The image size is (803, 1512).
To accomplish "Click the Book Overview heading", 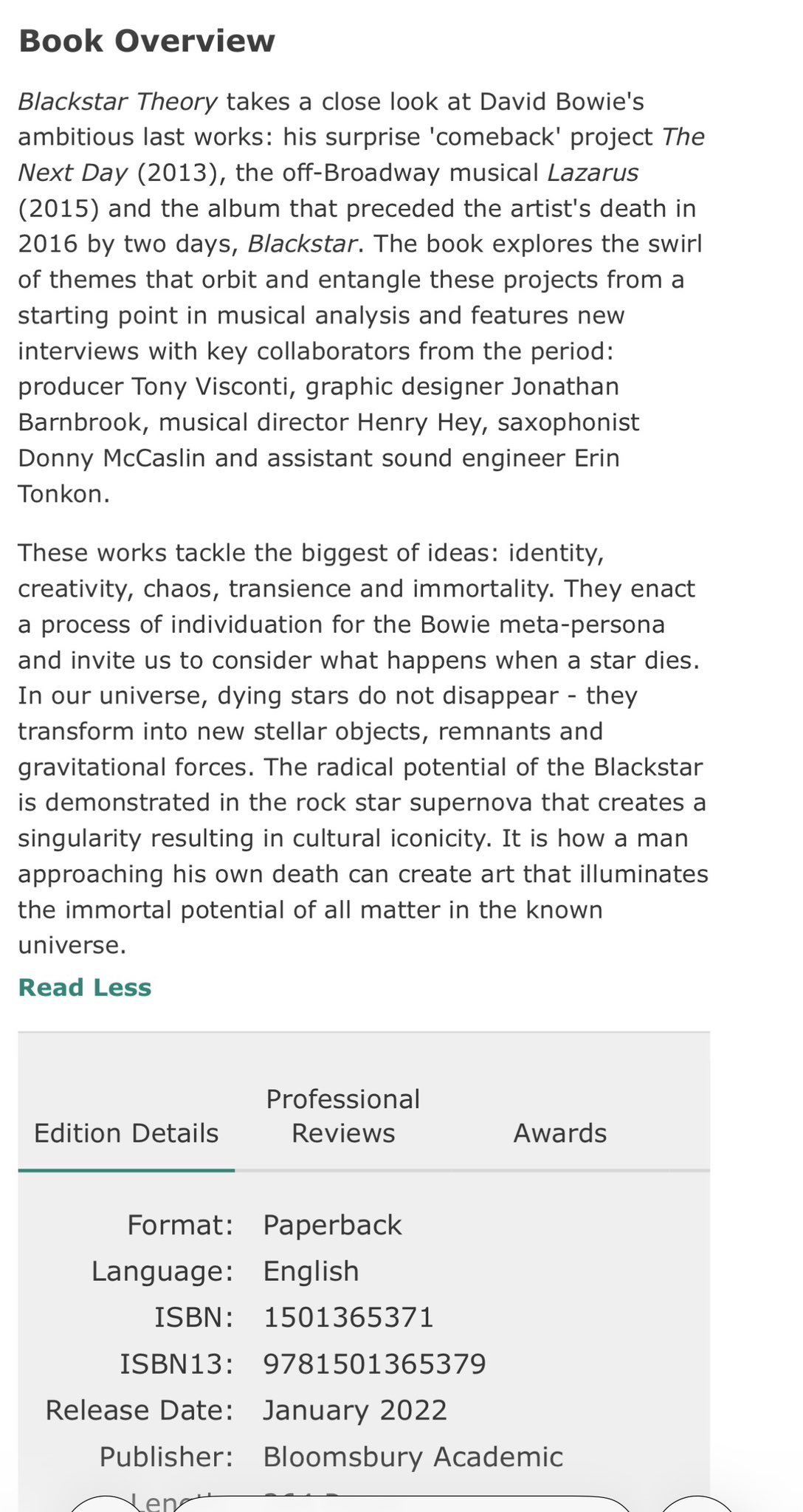I will pos(147,41).
